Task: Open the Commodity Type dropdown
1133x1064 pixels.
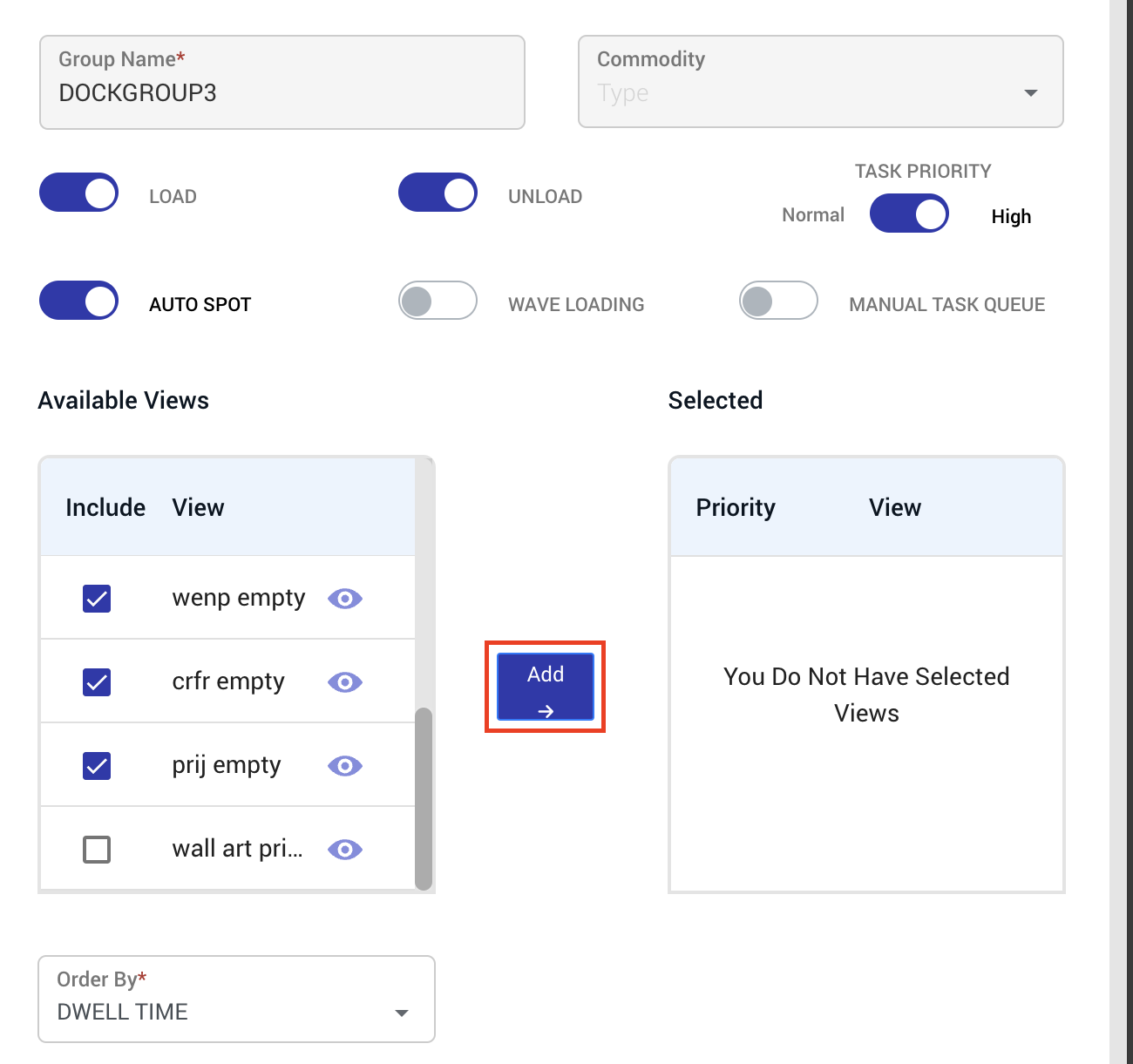Action: 821,82
